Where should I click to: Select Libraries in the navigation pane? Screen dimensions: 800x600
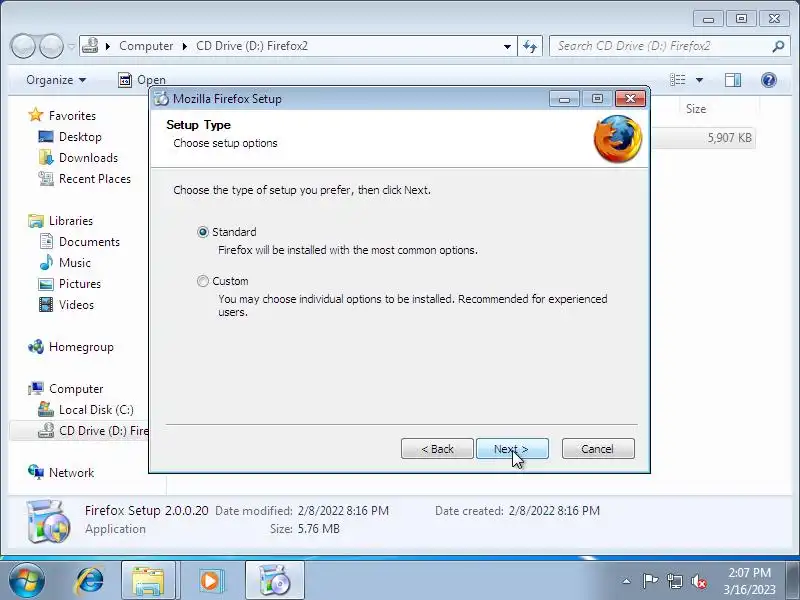(71, 221)
